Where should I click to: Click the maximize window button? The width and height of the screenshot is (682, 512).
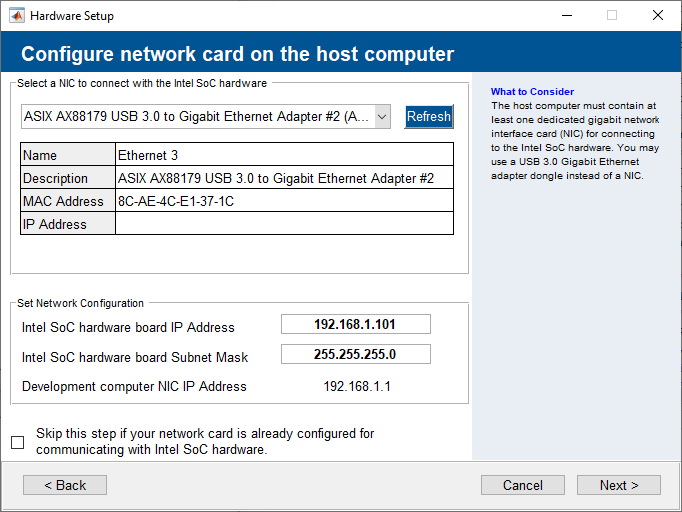(x=612, y=15)
